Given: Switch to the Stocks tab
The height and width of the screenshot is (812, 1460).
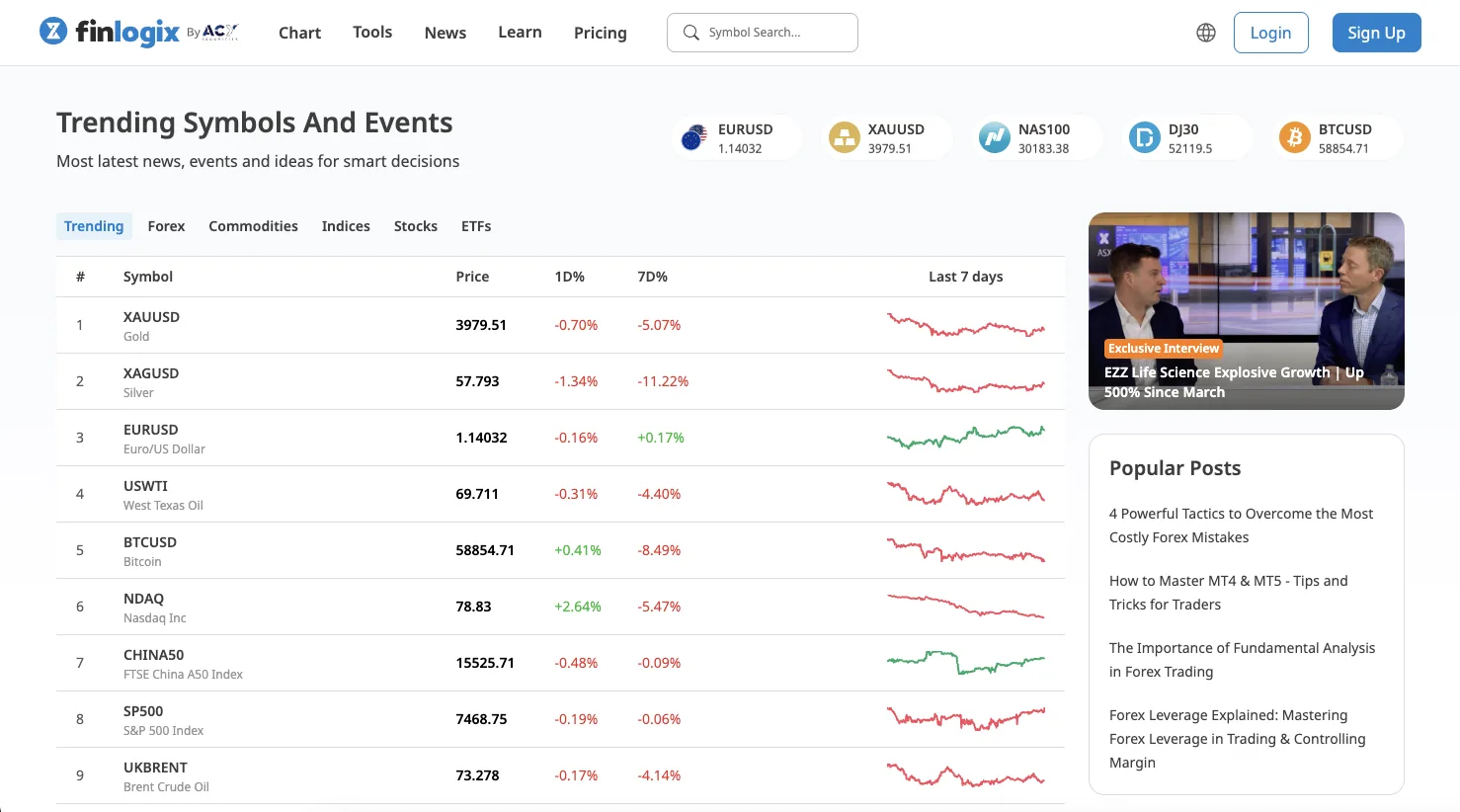Looking at the screenshot, I should pos(416,226).
